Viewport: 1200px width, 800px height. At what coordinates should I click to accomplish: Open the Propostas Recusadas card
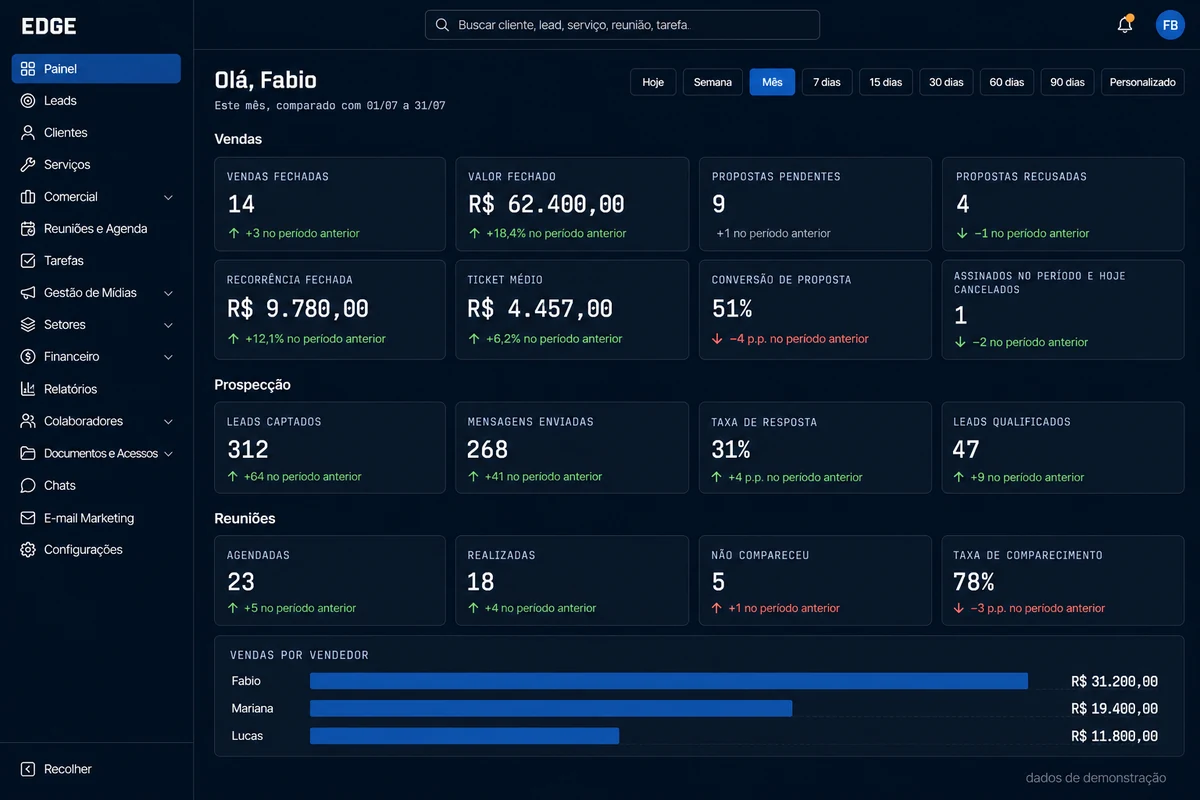[1063, 204]
